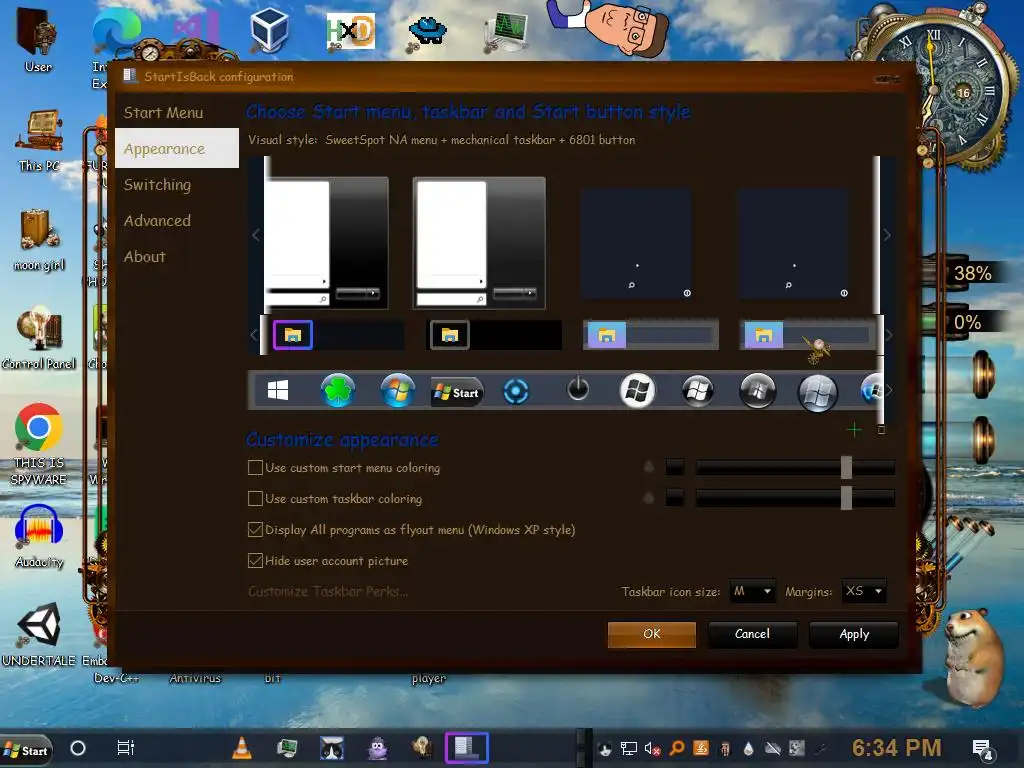Select the green clover start button

pyautogui.click(x=338, y=391)
